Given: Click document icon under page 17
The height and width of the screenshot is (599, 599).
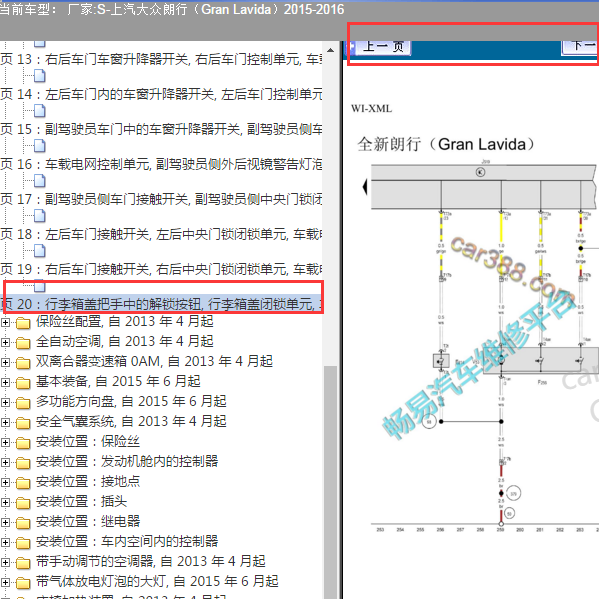Looking at the screenshot, I should (39, 216).
